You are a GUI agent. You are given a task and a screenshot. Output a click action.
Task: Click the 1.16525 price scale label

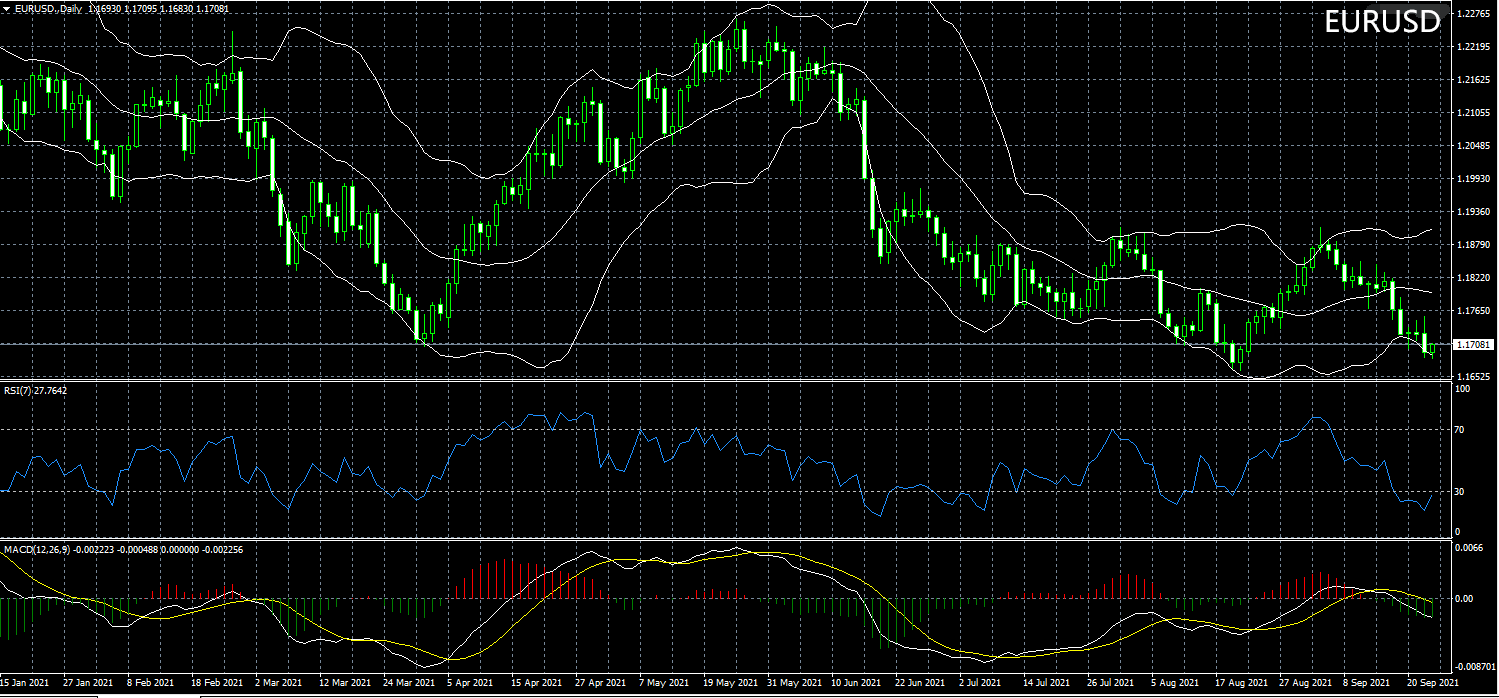pos(1473,377)
